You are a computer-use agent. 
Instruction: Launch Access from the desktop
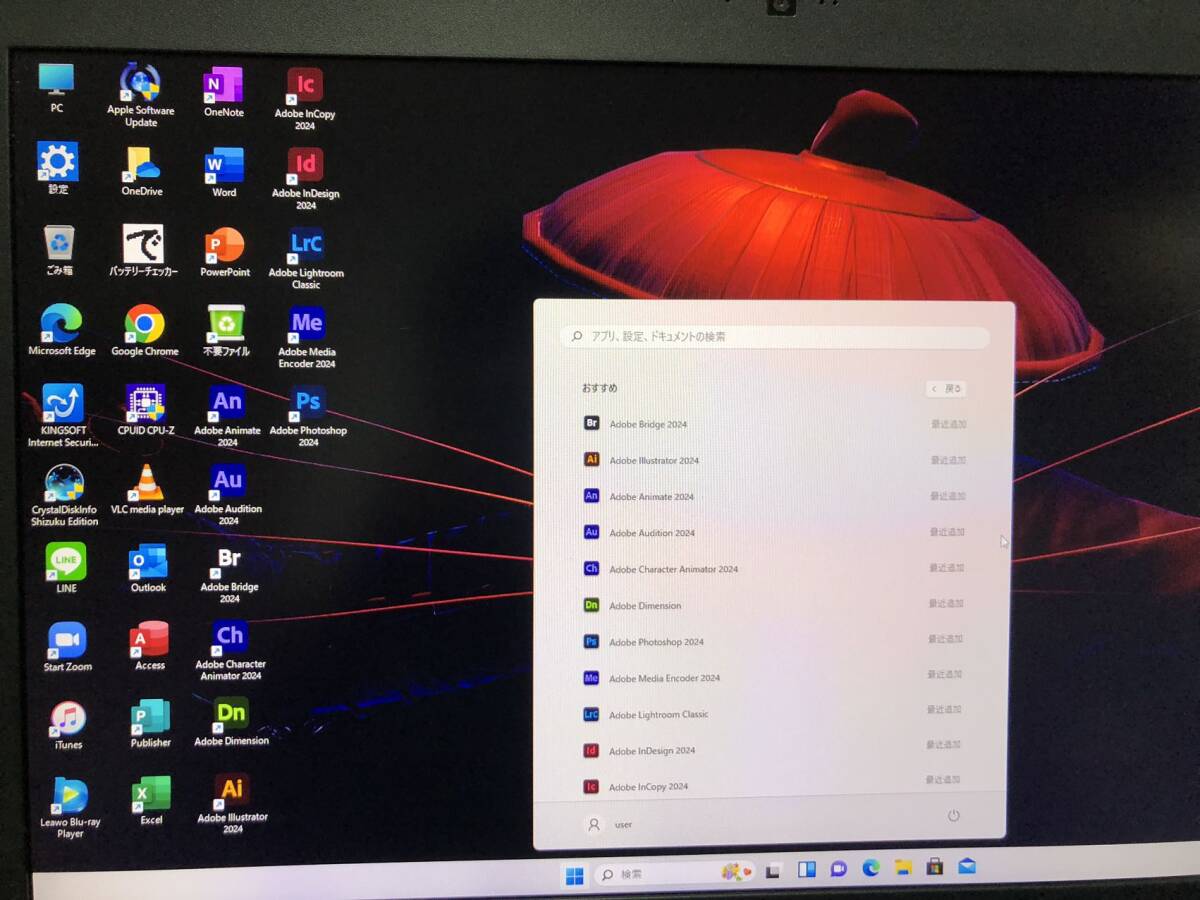[150, 646]
